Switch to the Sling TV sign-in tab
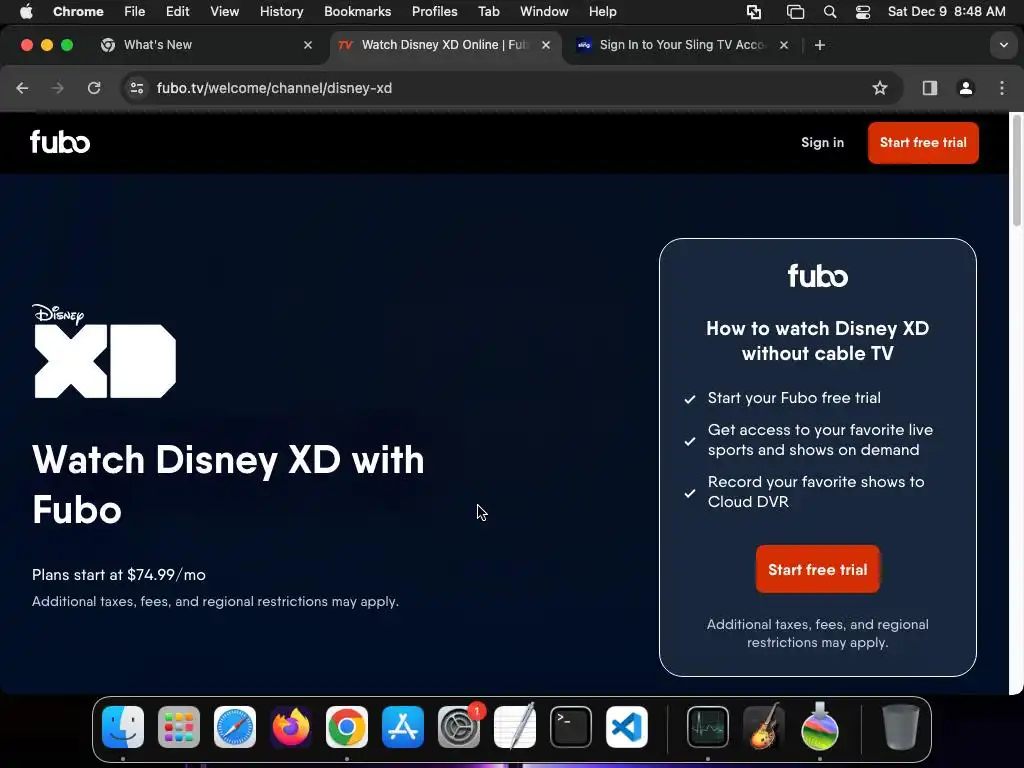 point(682,45)
